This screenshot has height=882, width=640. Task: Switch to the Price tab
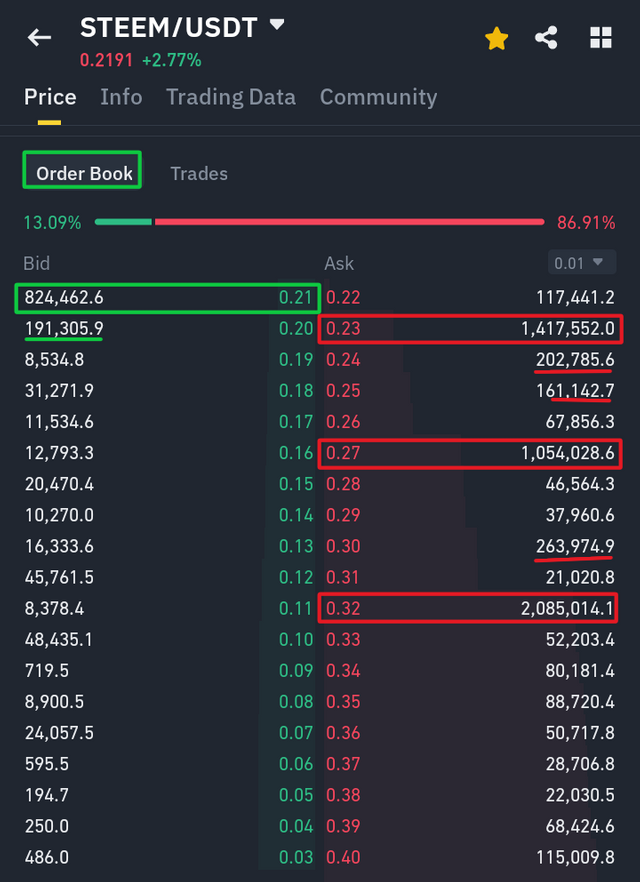tap(50, 97)
